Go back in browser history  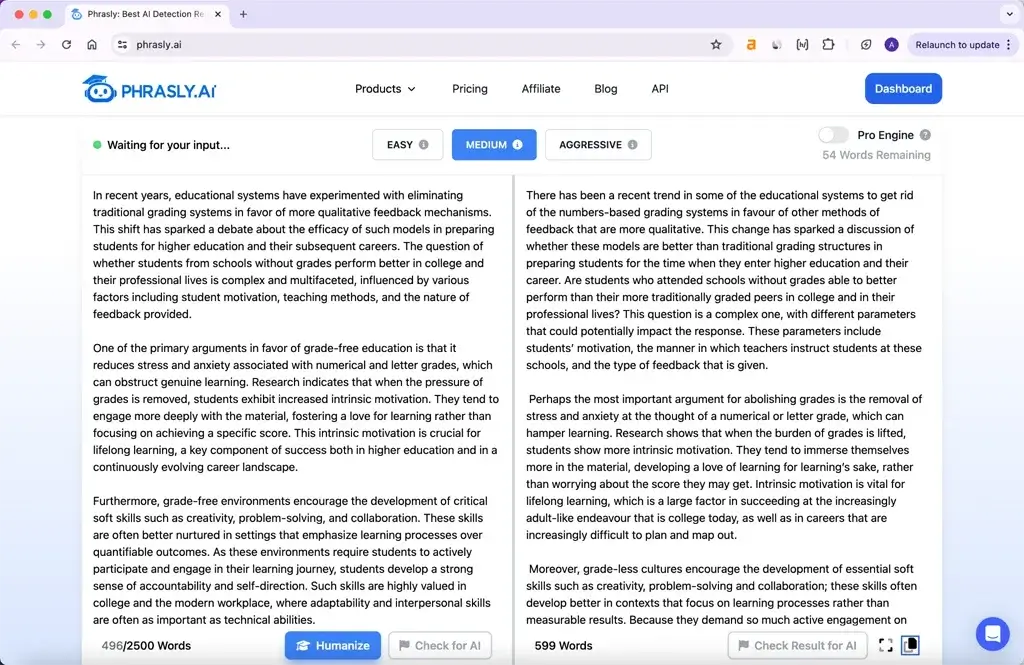(x=16, y=44)
